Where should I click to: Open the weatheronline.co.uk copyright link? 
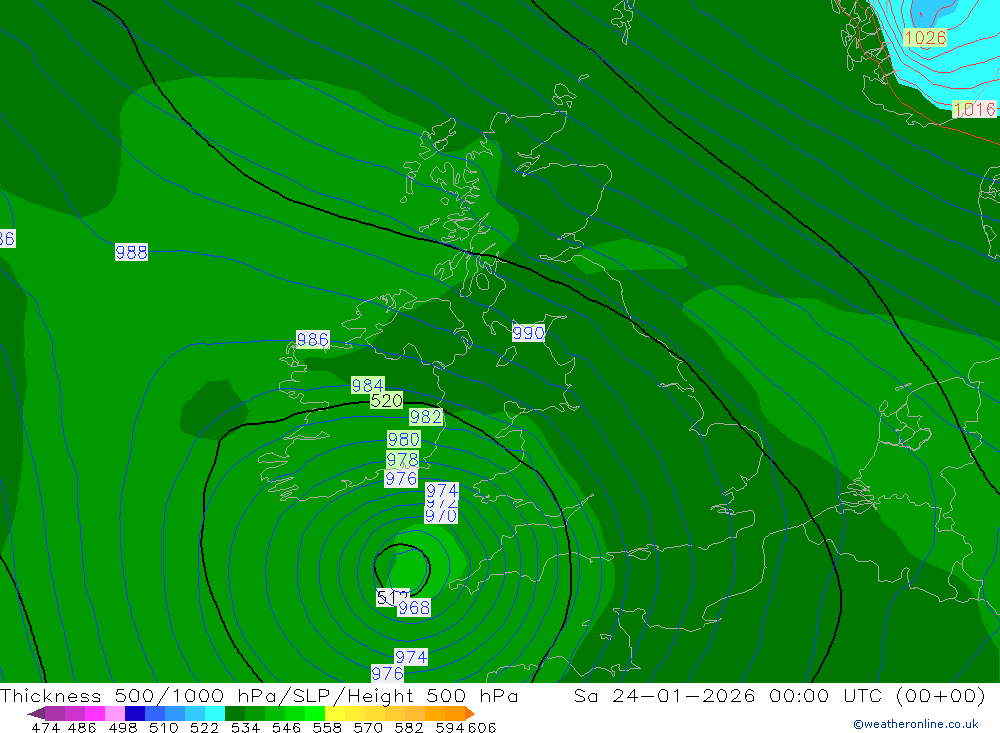tap(916, 724)
